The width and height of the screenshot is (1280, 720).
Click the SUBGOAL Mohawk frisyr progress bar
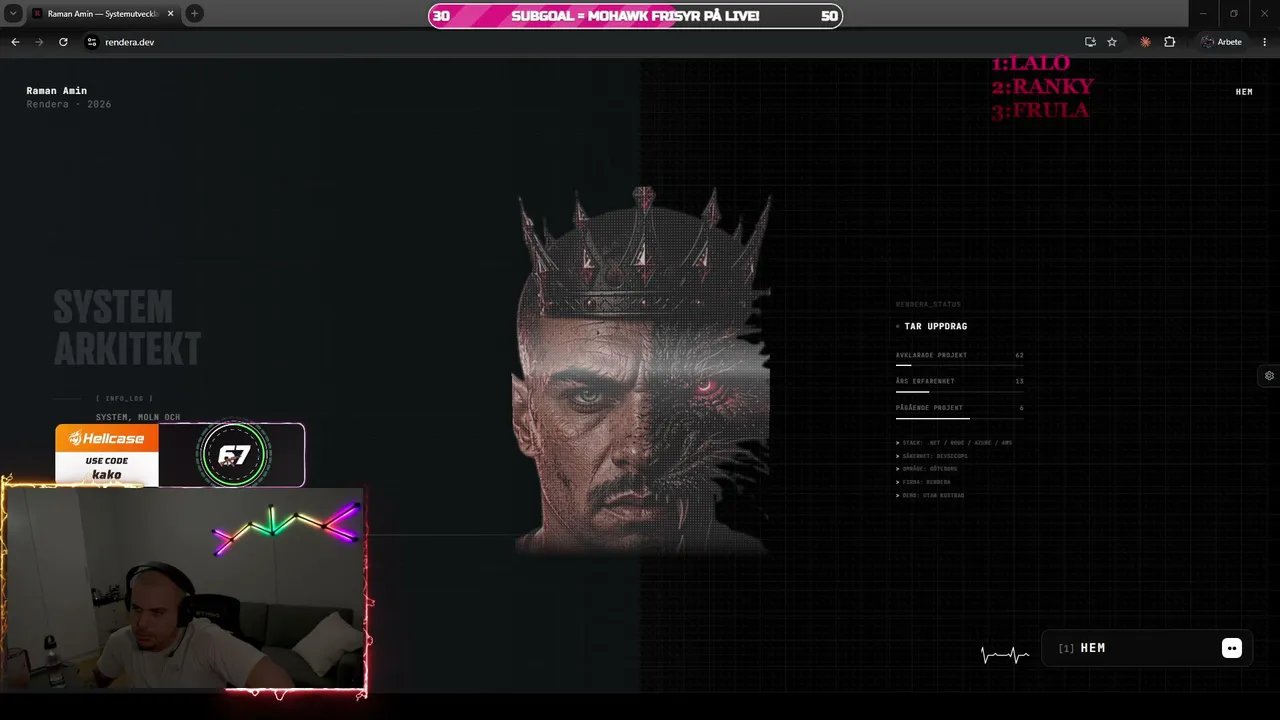[x=635, y=16]
